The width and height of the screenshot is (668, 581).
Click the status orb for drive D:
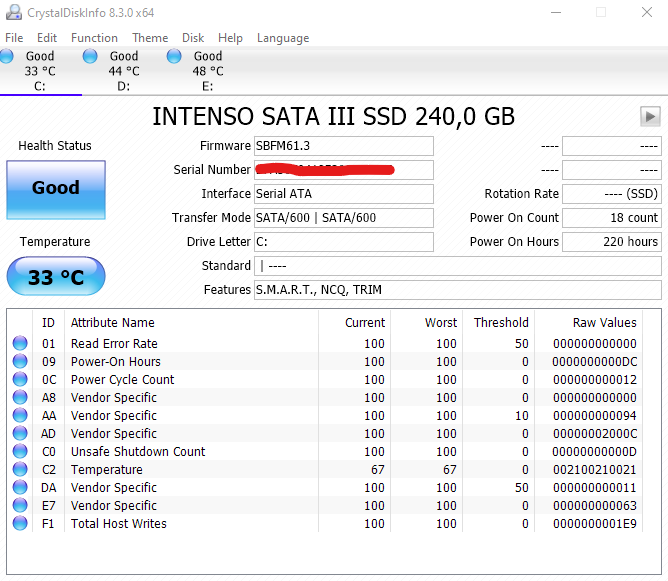[90, 56]
